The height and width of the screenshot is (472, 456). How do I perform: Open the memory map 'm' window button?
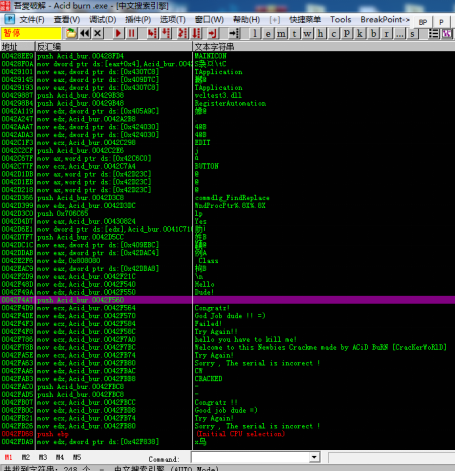[281, 34]
